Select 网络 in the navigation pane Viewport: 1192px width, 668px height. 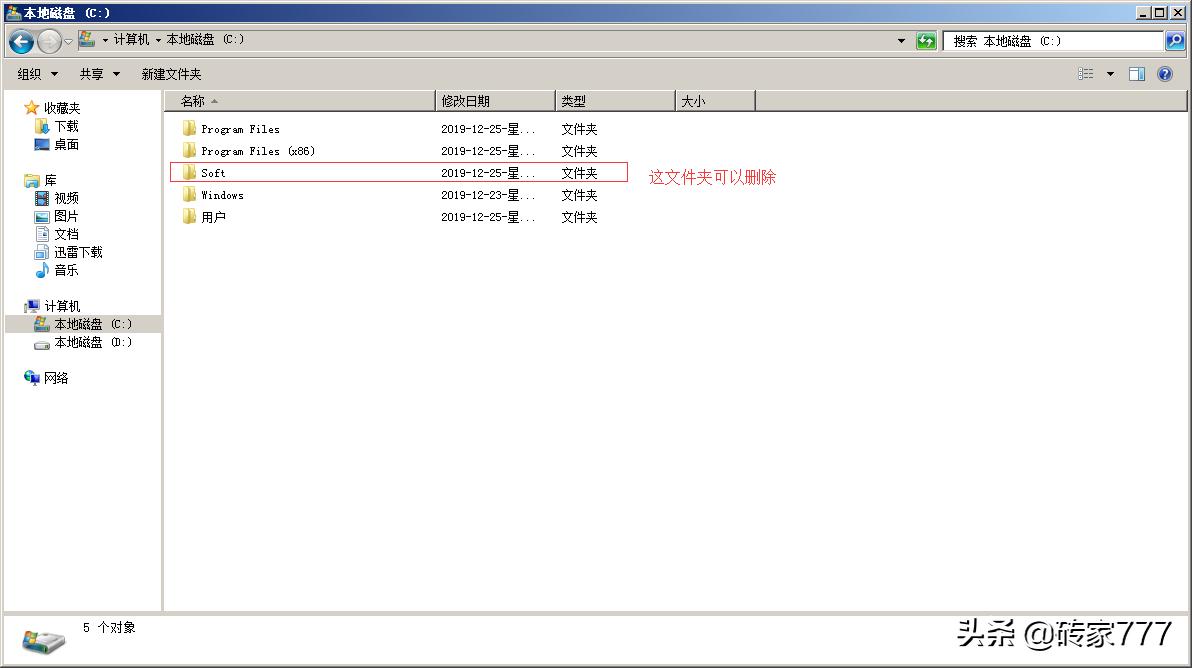(56, 378)
